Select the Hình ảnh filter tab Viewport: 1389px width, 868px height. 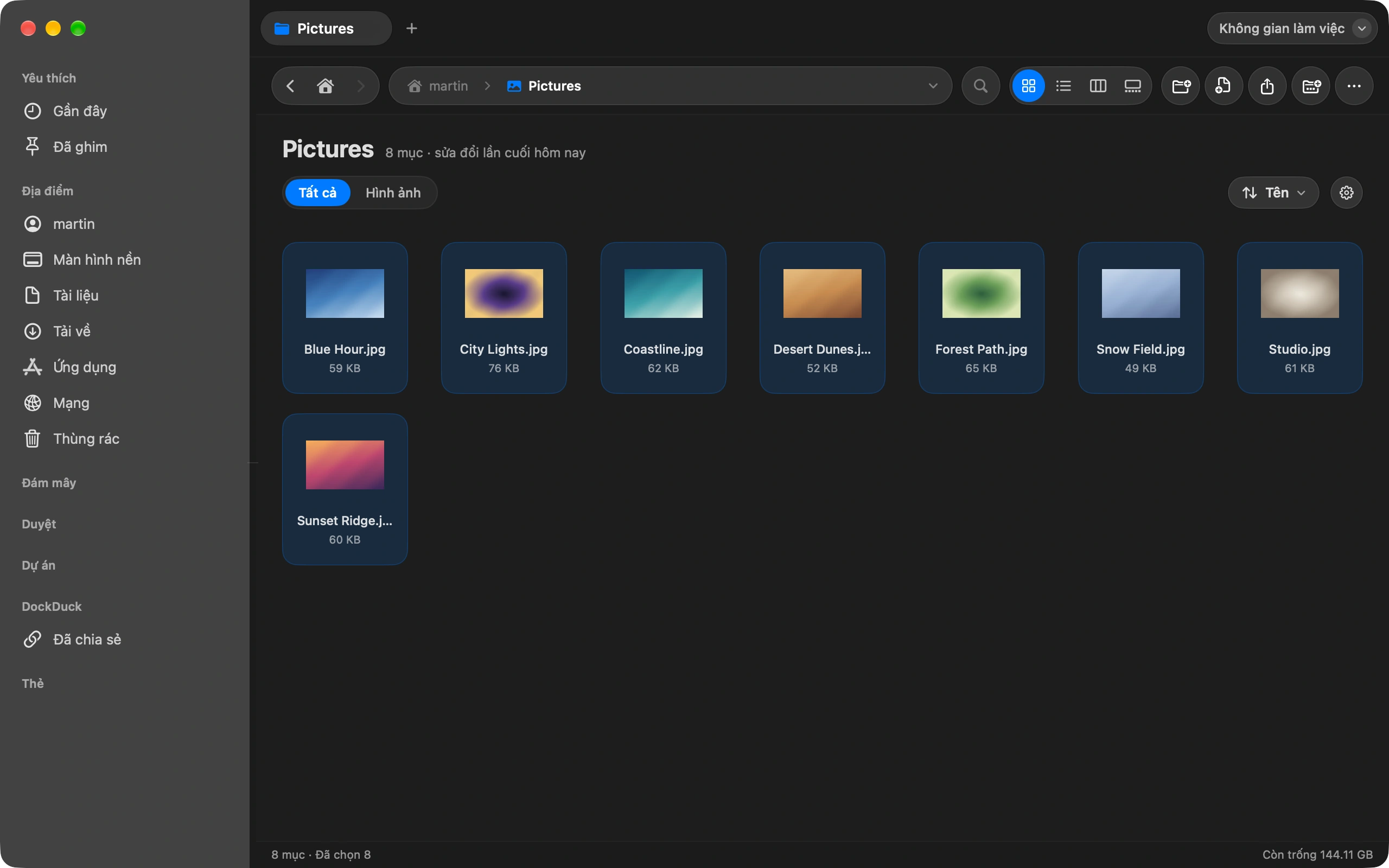pos(393,192)
